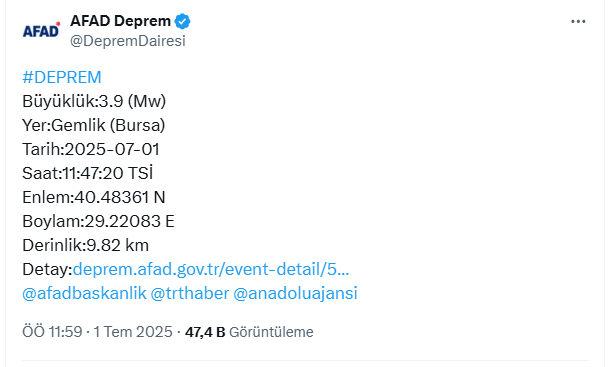615x367 pixels.
Task: Click the Saat:11:47:20 TSİ text line
Action: point(87,173)
